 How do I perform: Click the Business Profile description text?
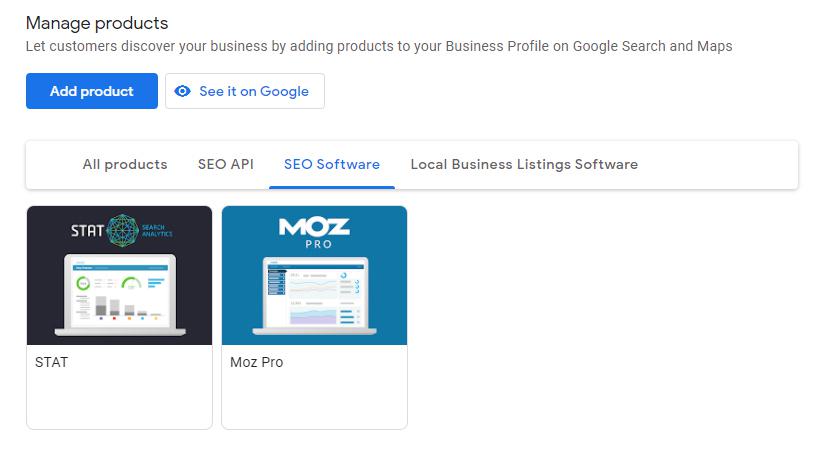pos(379,46)
